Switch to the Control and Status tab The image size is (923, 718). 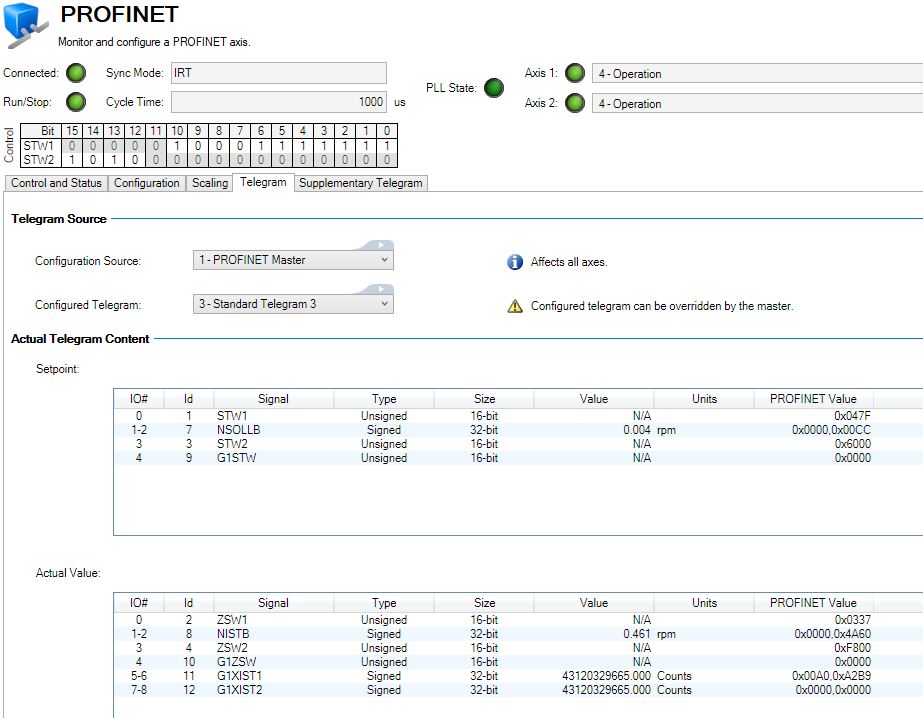click(56, 183)
